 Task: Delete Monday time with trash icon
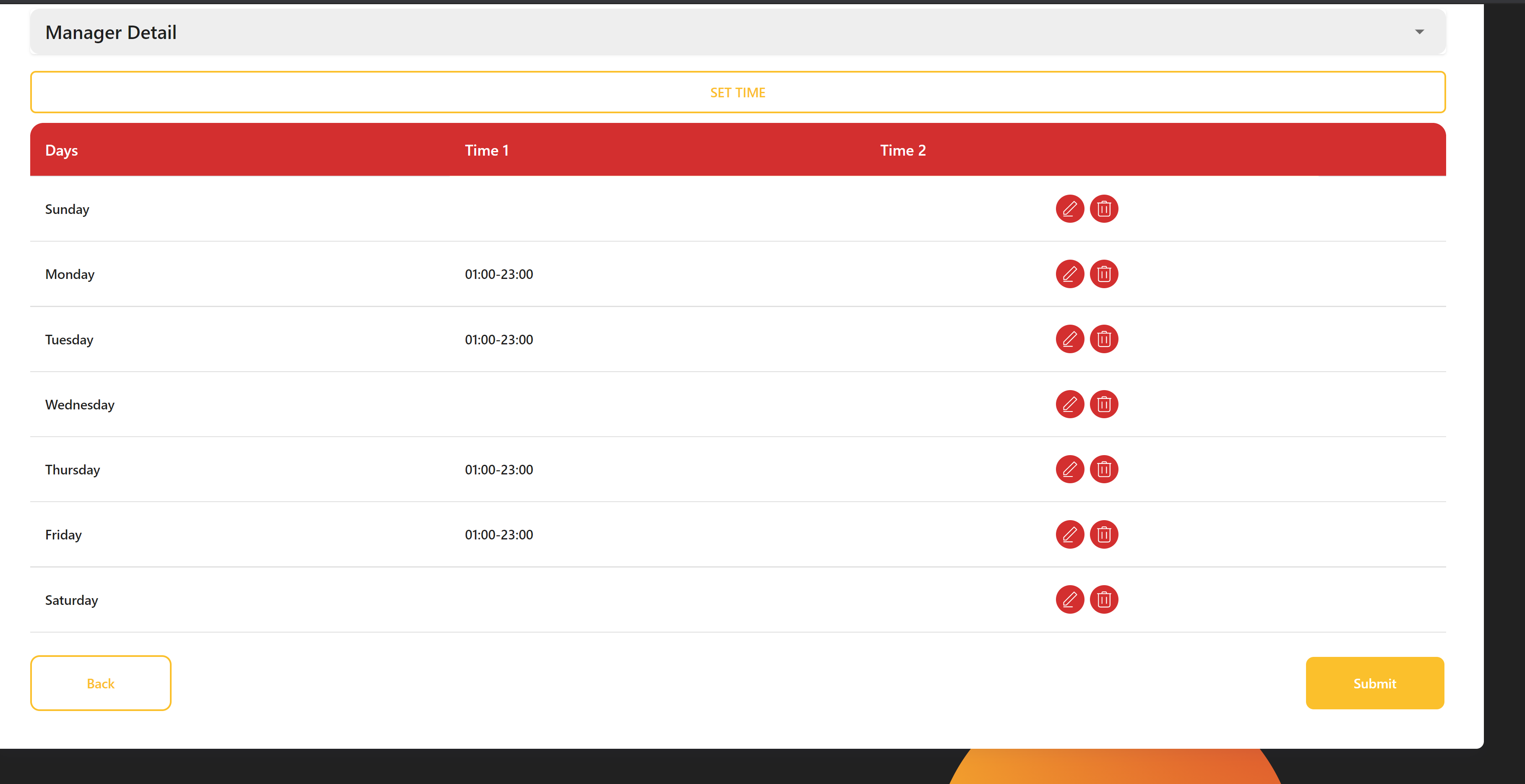1103,274
